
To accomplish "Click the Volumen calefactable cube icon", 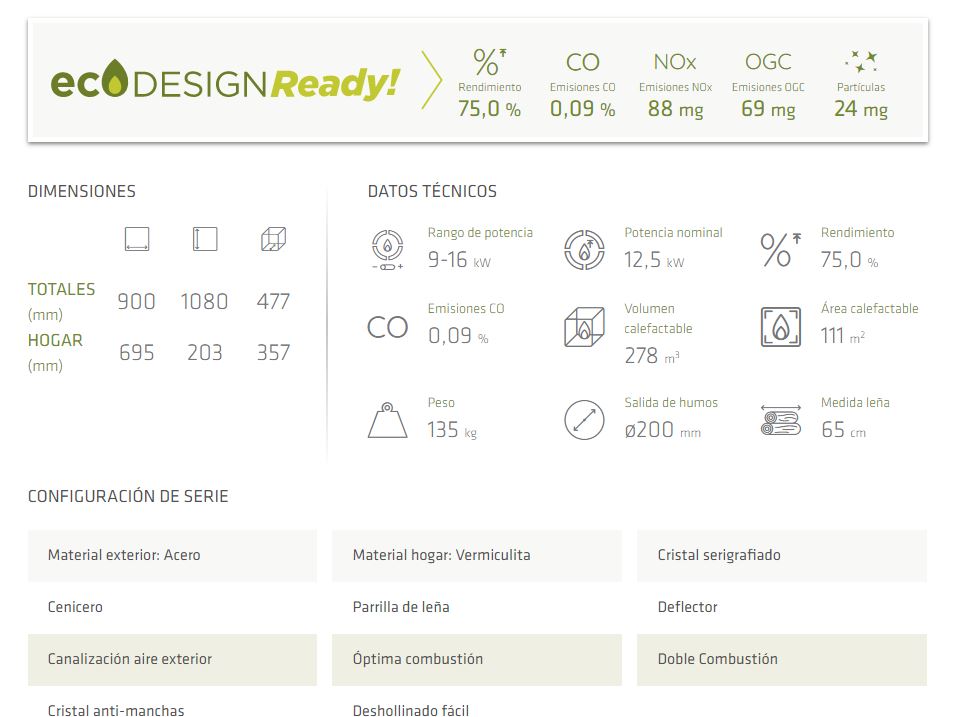I will (x=584, y=327).
